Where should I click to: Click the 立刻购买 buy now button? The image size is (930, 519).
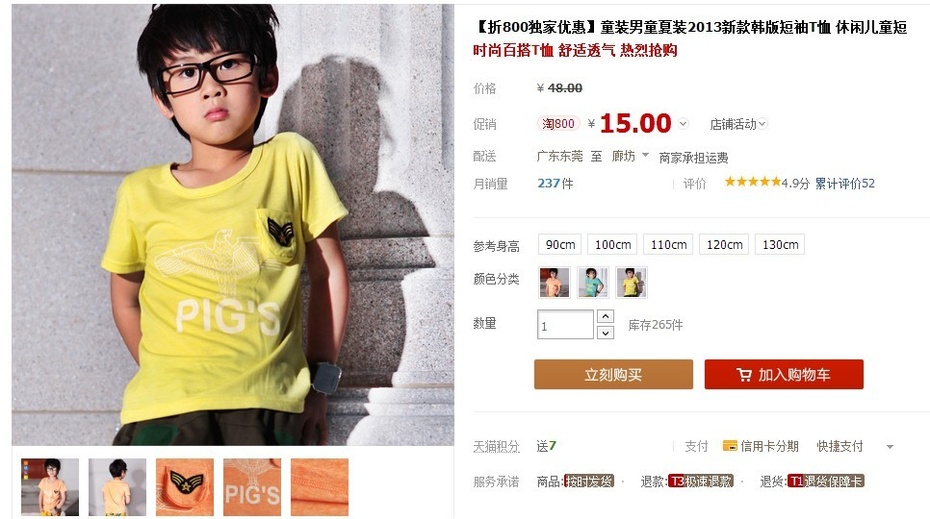tap(613, 374)
